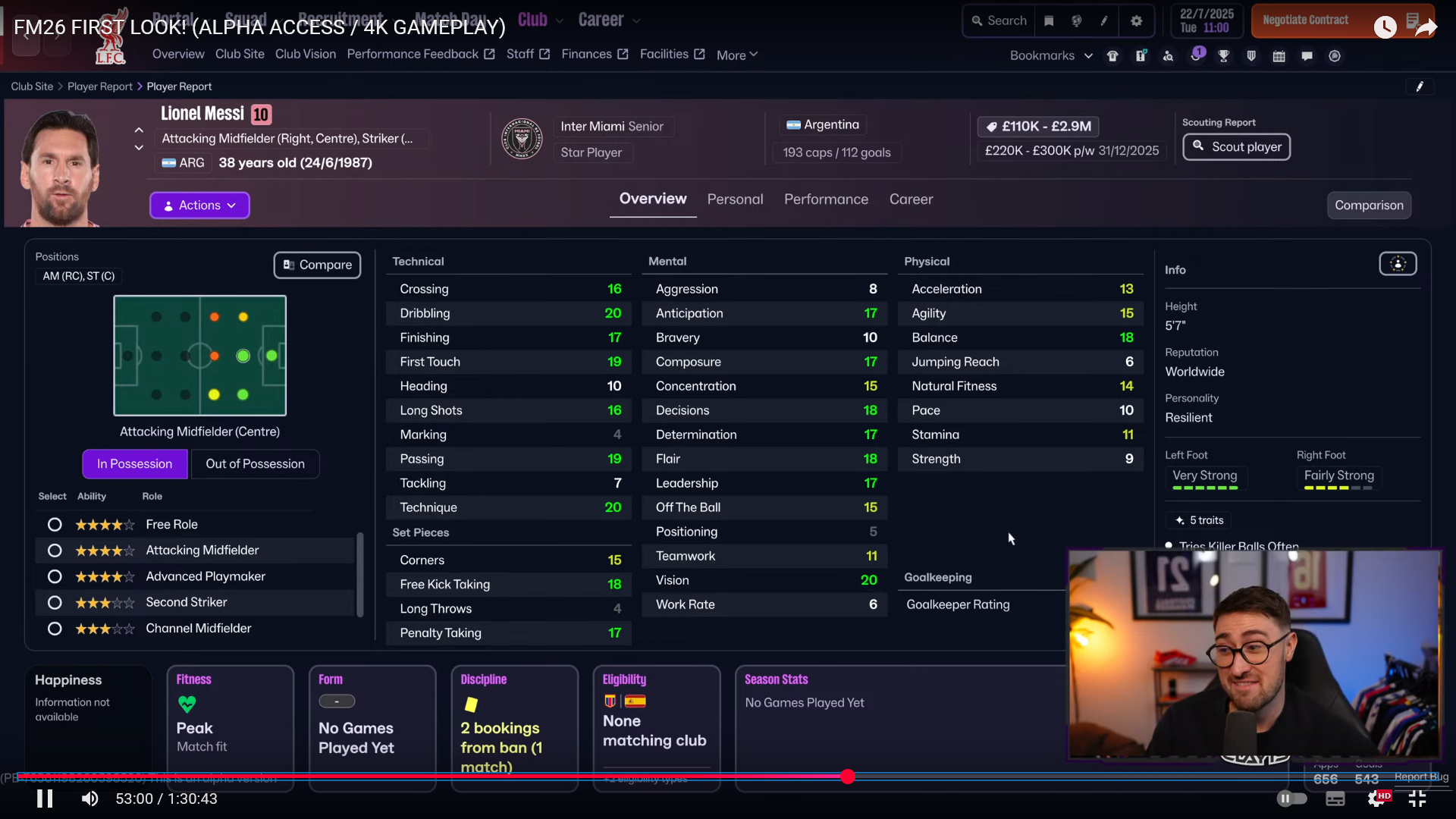Click the red video progress scrubber

coord(848,777)
